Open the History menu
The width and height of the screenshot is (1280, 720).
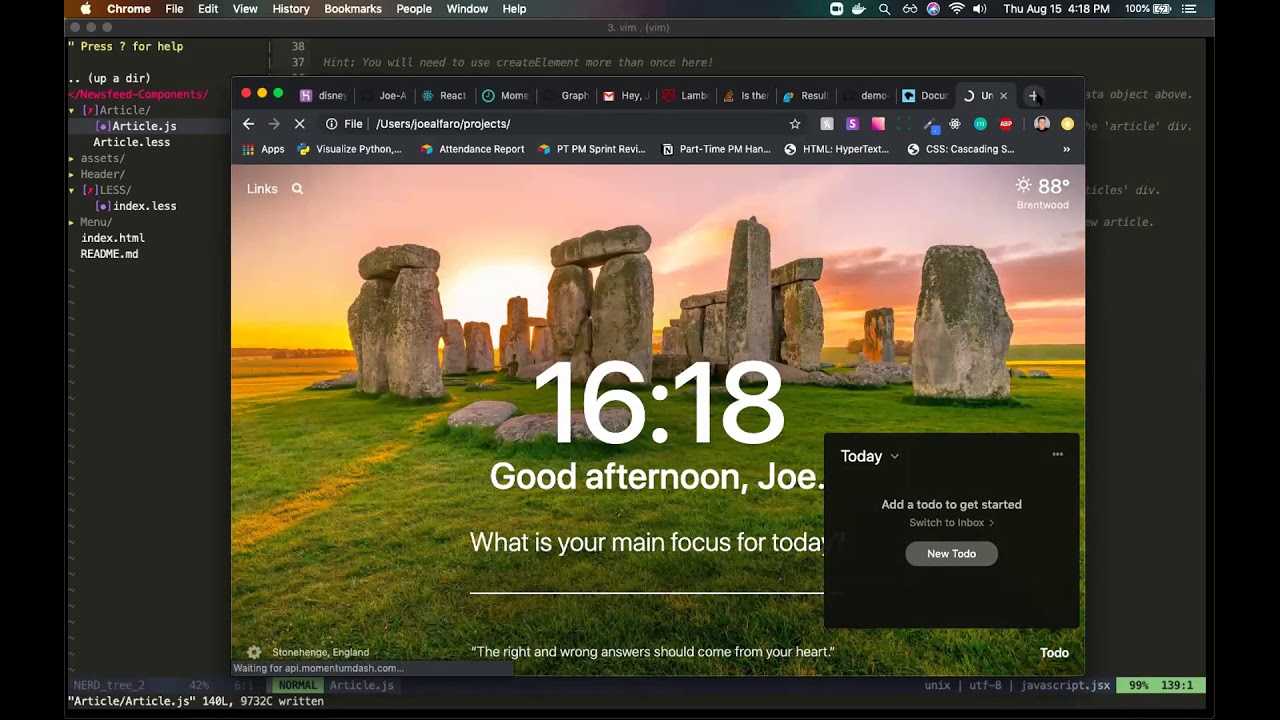pos(291,9)
